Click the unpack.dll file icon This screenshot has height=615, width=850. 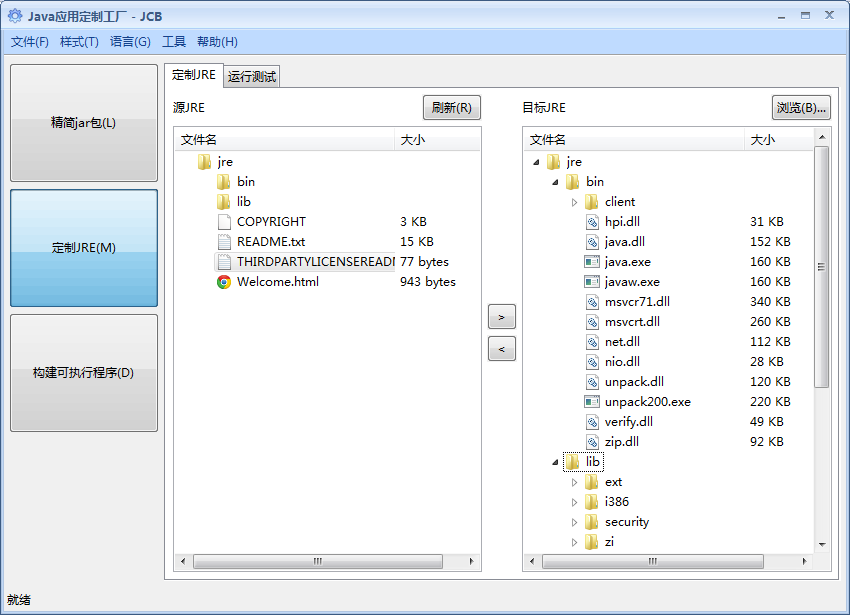pos(592,382)
